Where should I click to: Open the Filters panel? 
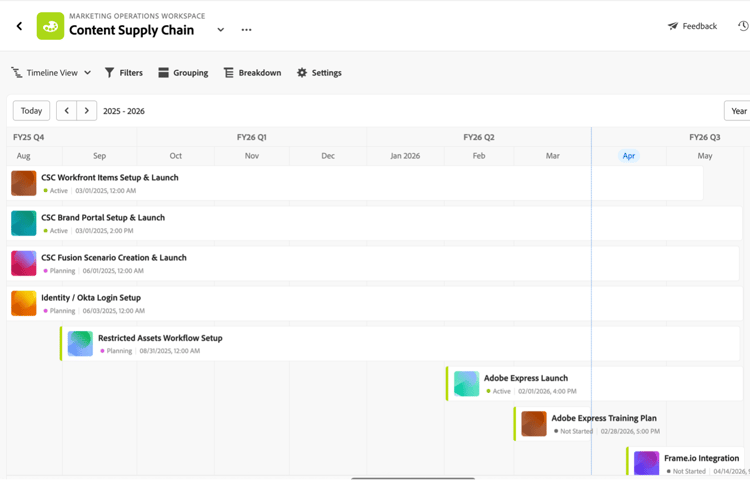tap(124, 73)
